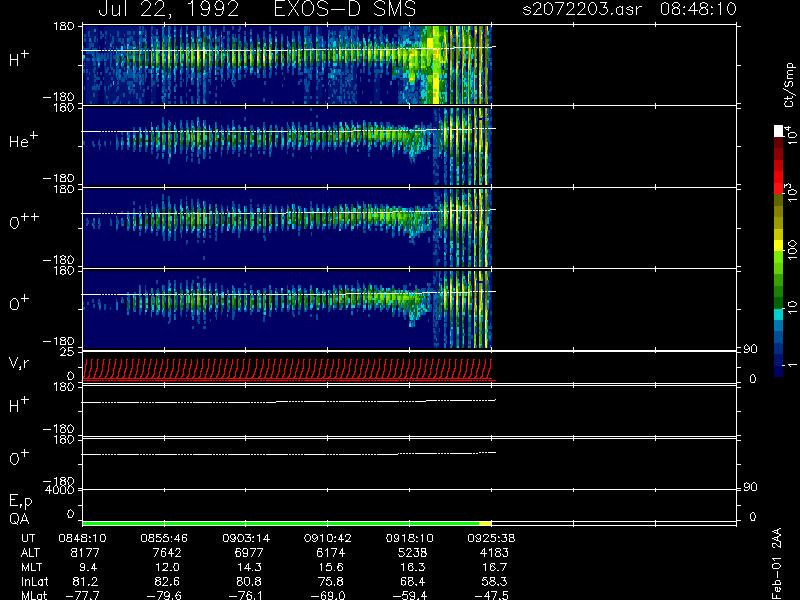Click the red V,r sawtooth trace

point(288,369)
